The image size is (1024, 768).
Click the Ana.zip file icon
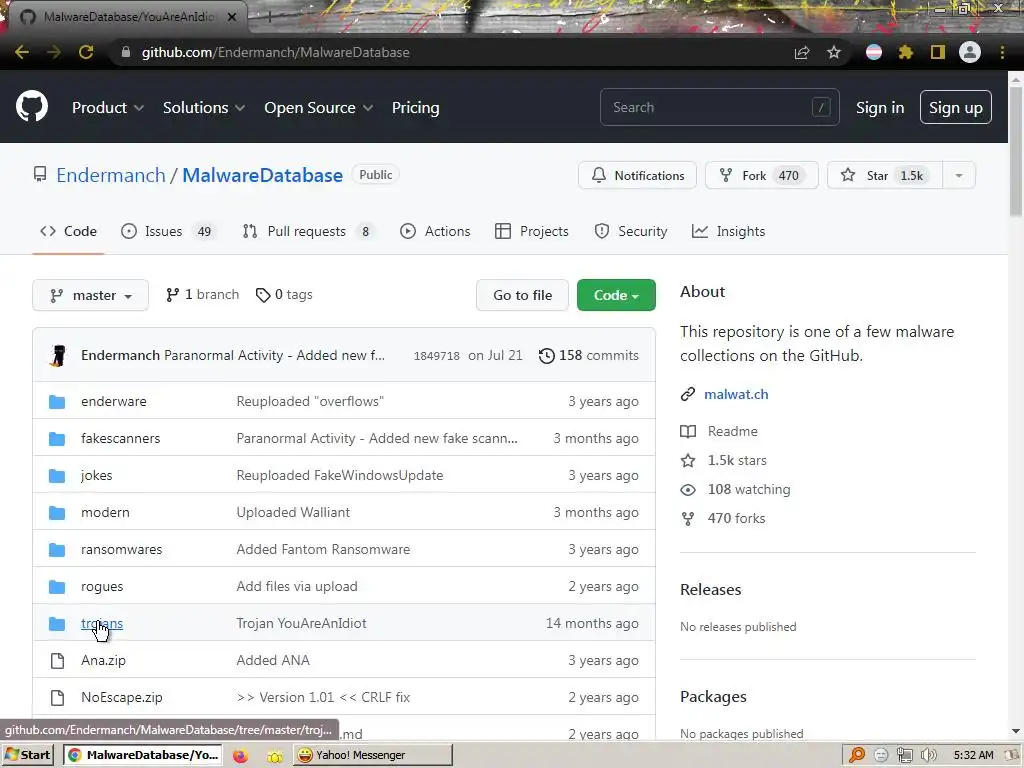coord(57,661)
